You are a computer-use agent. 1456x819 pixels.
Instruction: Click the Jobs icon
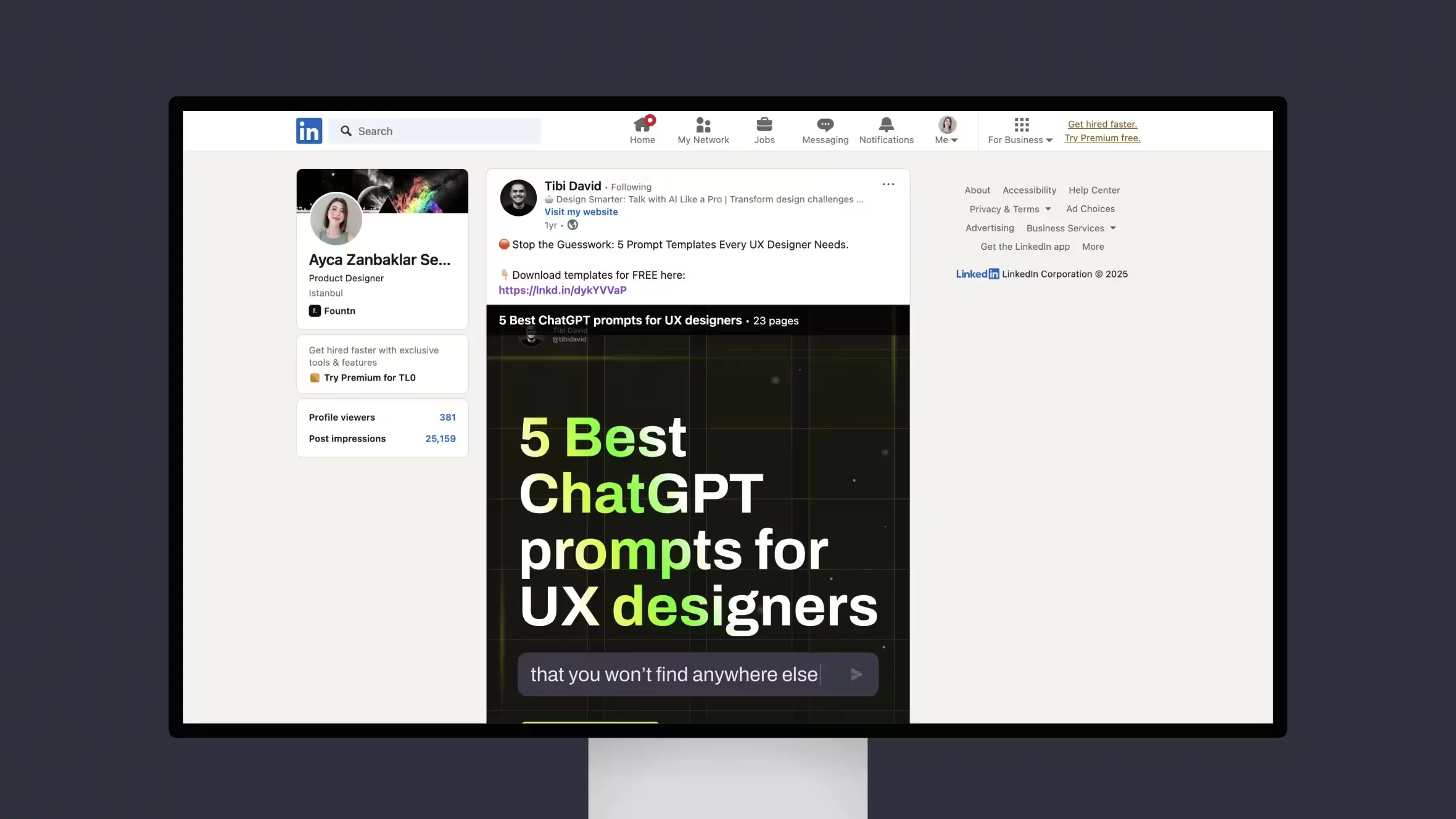point(764,130)
